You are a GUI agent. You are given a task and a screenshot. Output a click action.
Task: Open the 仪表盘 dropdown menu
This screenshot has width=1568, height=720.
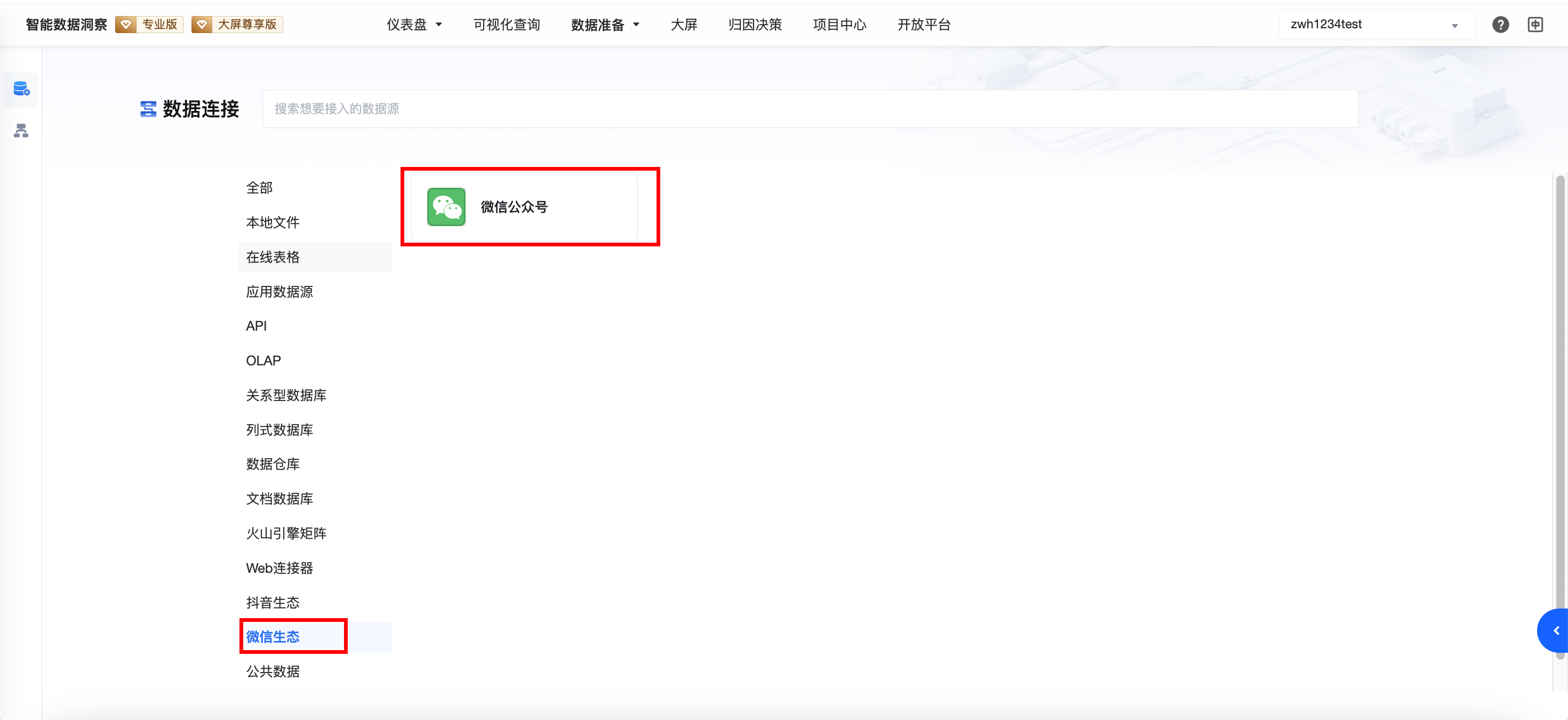click(414, 25)
